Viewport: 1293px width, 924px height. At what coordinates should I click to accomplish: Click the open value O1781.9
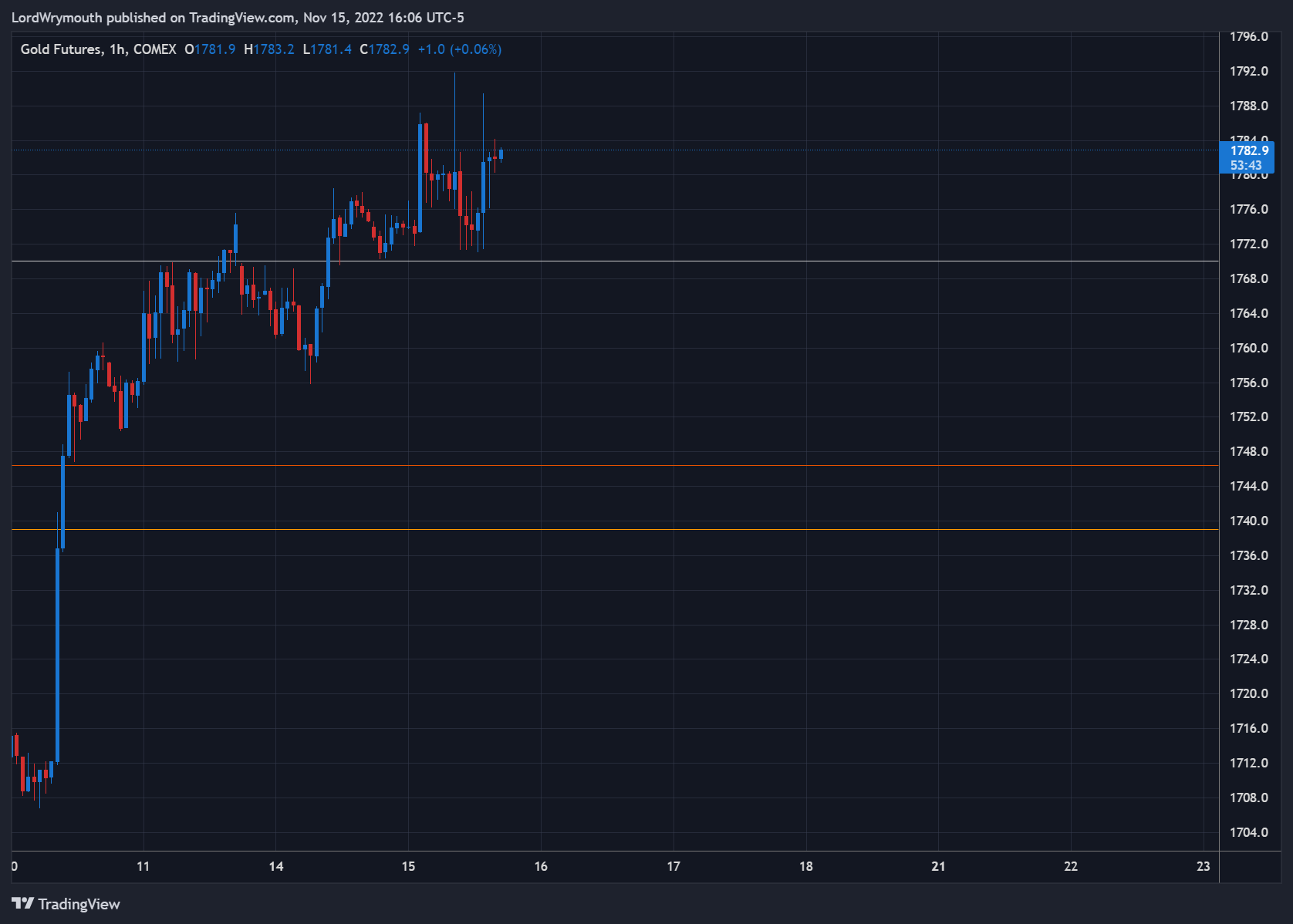pyautogui.click(x=210, y=49)
